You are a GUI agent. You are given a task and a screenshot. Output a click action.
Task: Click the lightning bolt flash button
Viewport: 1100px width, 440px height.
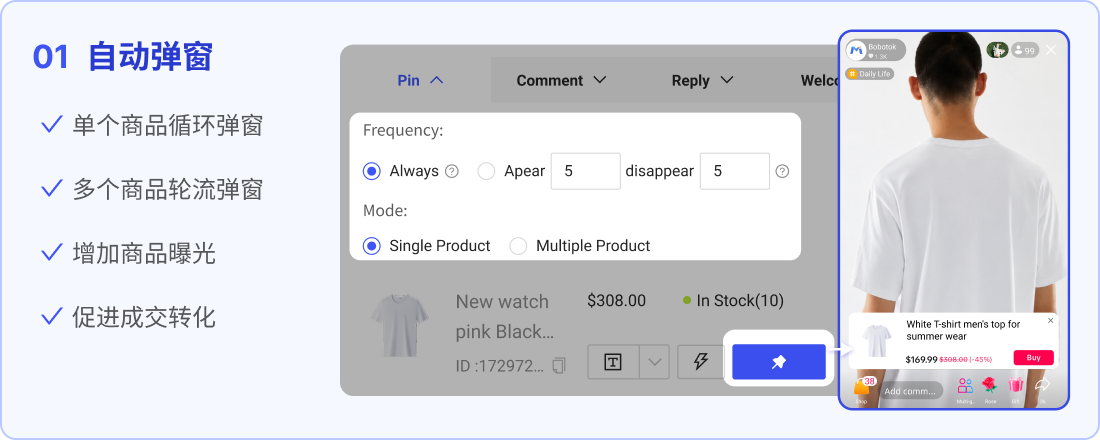click(x=700, y=362)
